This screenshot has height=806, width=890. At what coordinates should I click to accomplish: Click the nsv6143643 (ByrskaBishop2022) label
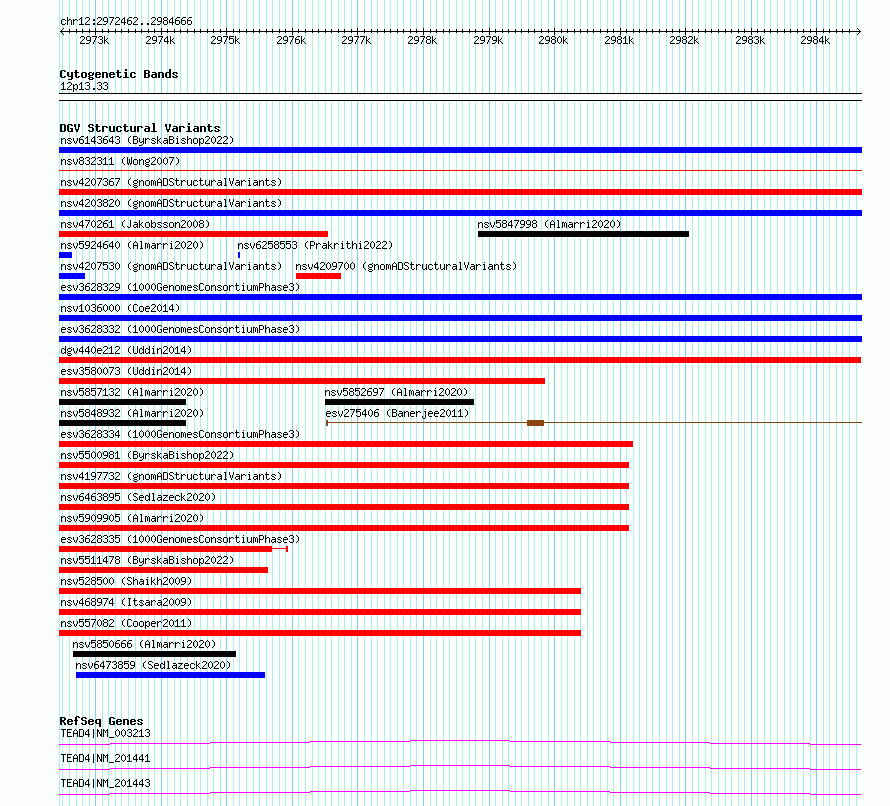coord(147,140)
